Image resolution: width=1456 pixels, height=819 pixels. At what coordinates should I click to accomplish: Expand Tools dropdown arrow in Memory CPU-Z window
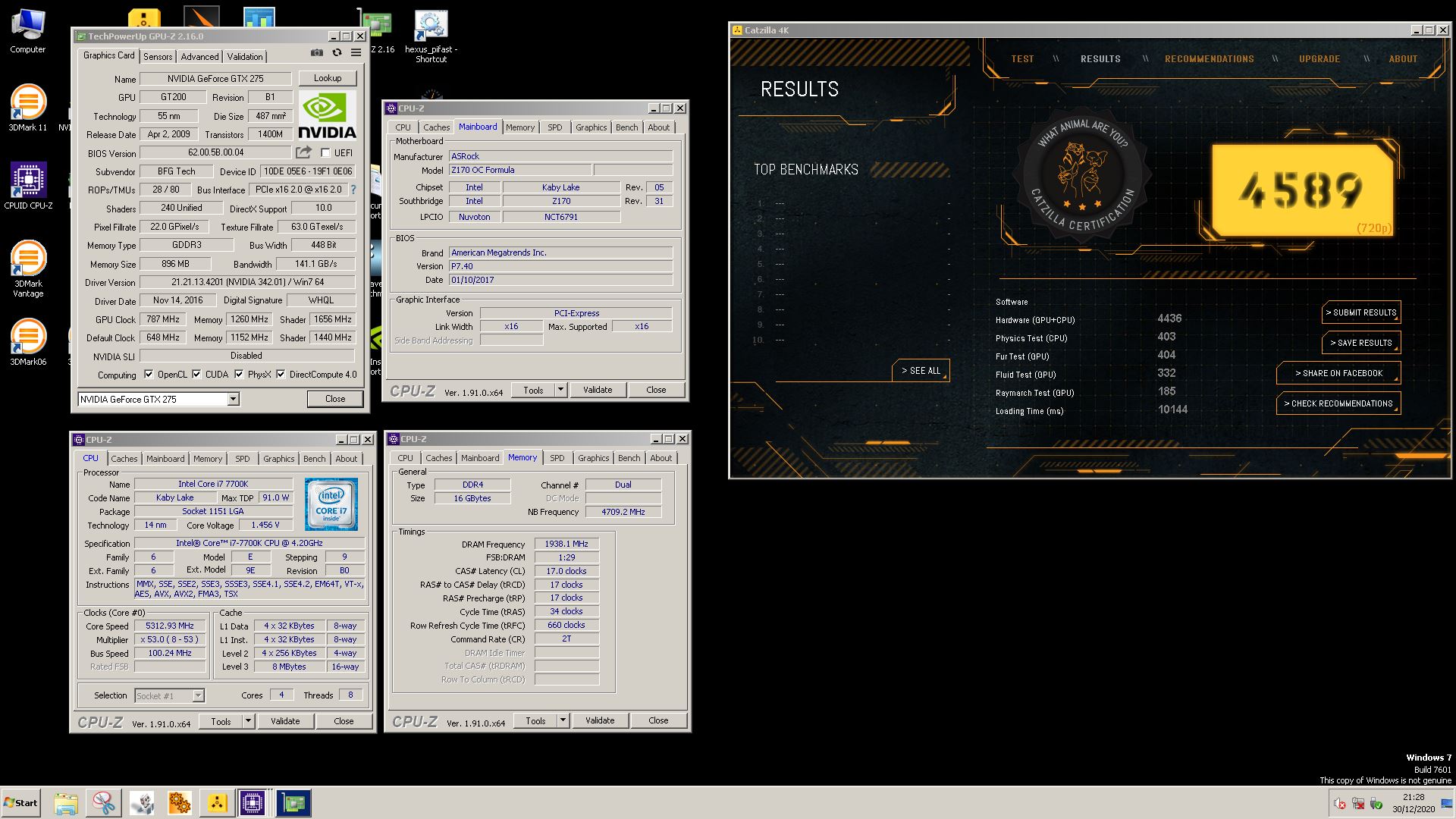(563, 720)
